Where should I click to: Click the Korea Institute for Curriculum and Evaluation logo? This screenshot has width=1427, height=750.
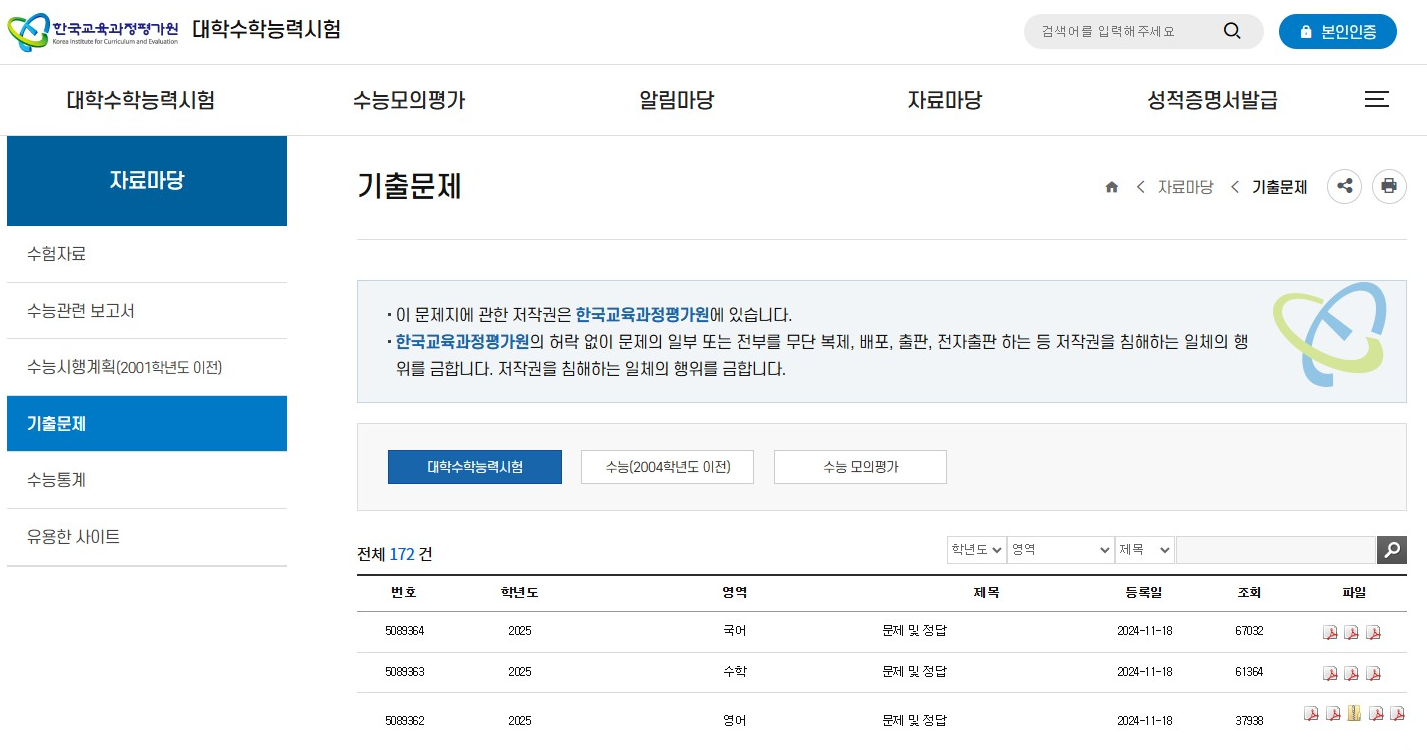pyautogui.click(x=93, y=30)
